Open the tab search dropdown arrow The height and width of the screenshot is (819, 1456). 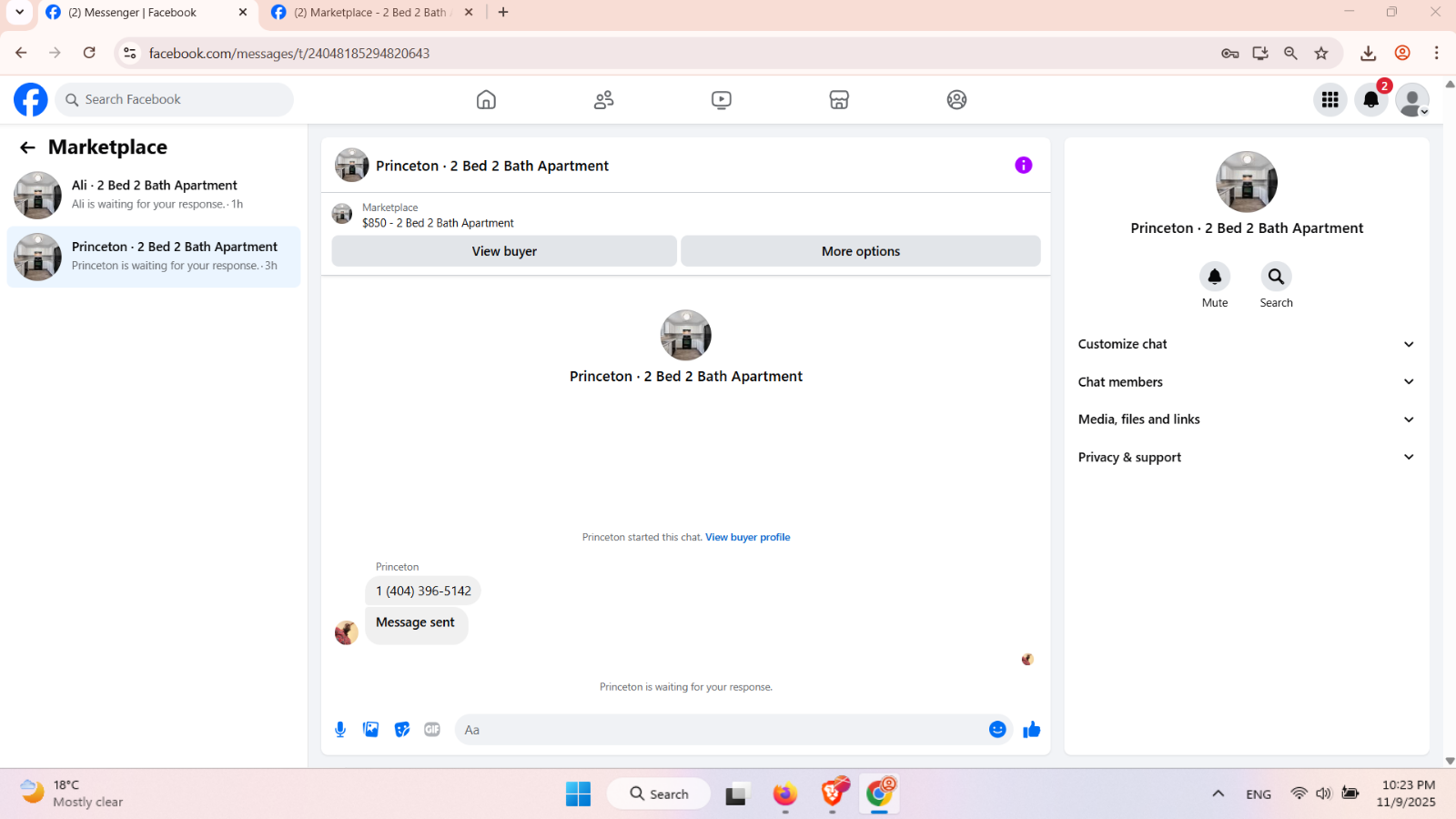click(19, 12)
